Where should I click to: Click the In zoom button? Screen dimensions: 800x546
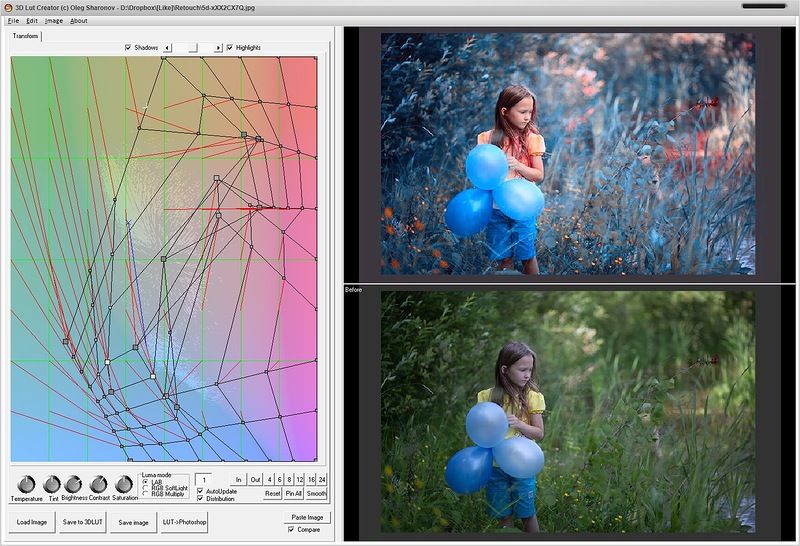point(238,480)
